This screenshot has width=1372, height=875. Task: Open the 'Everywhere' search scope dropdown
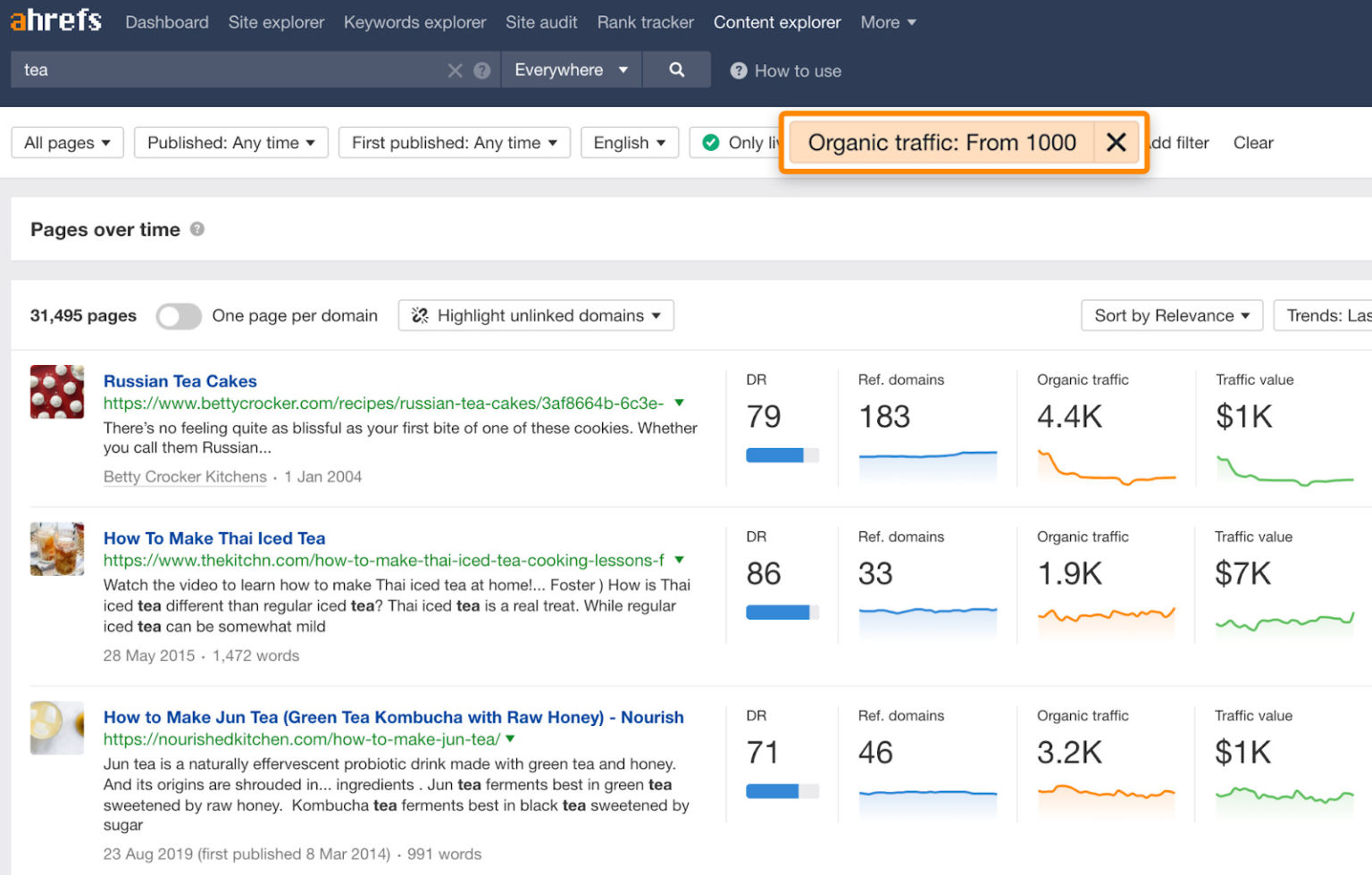[571, 70]
